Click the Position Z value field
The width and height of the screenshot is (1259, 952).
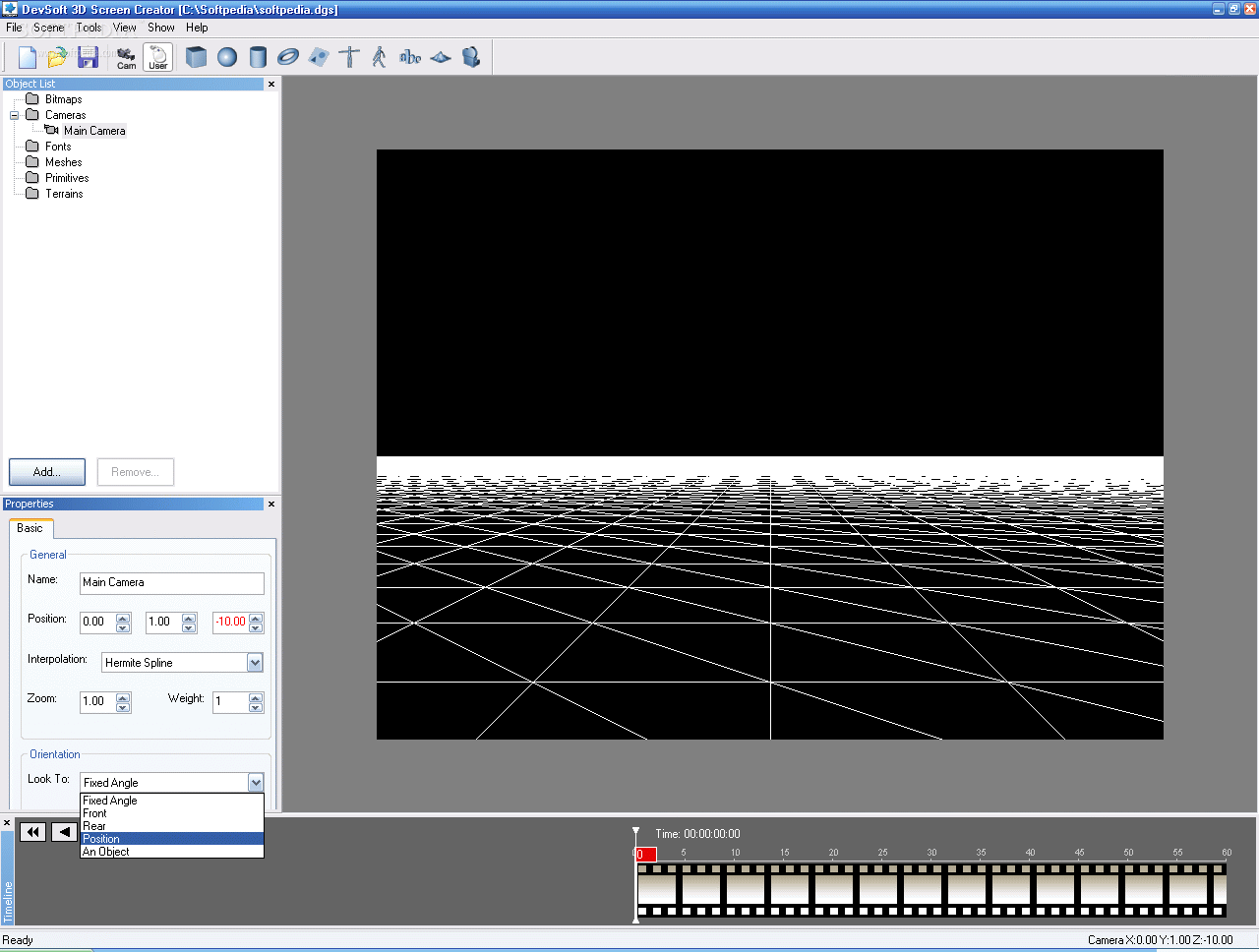tap(231, 623)
